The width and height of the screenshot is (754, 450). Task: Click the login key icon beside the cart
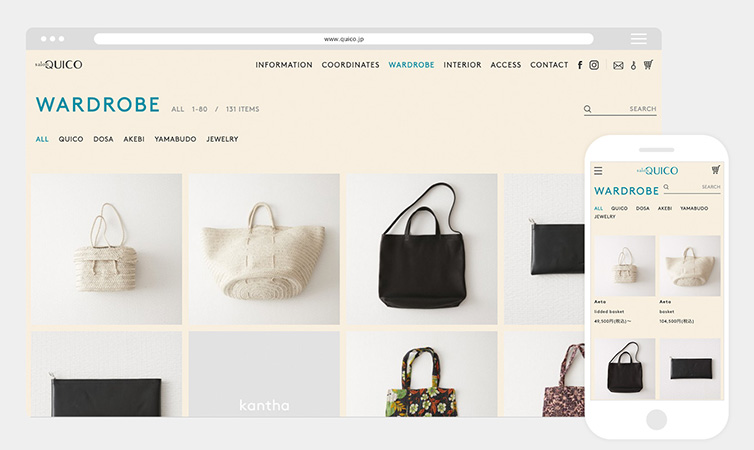coord(633,65)
